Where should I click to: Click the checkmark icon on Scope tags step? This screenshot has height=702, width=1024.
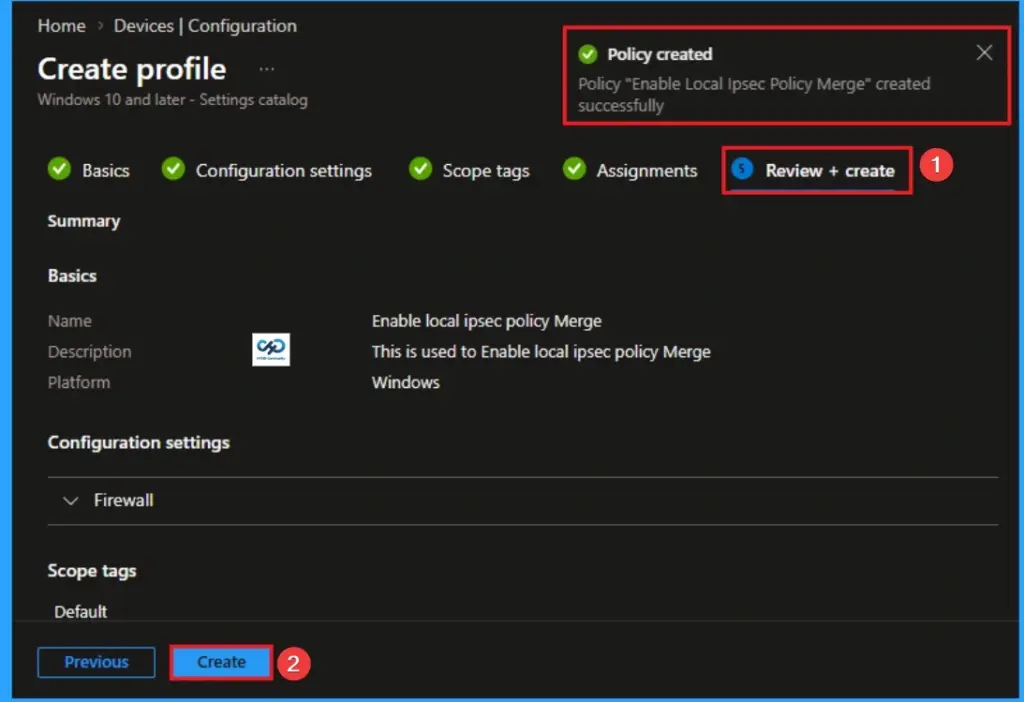coord(420,170)
